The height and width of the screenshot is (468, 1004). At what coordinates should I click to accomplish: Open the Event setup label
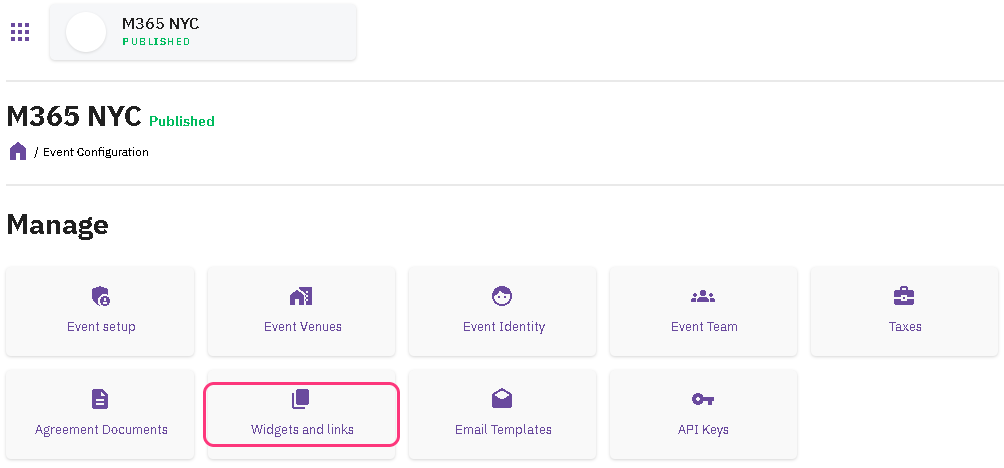tap(101, 327)
